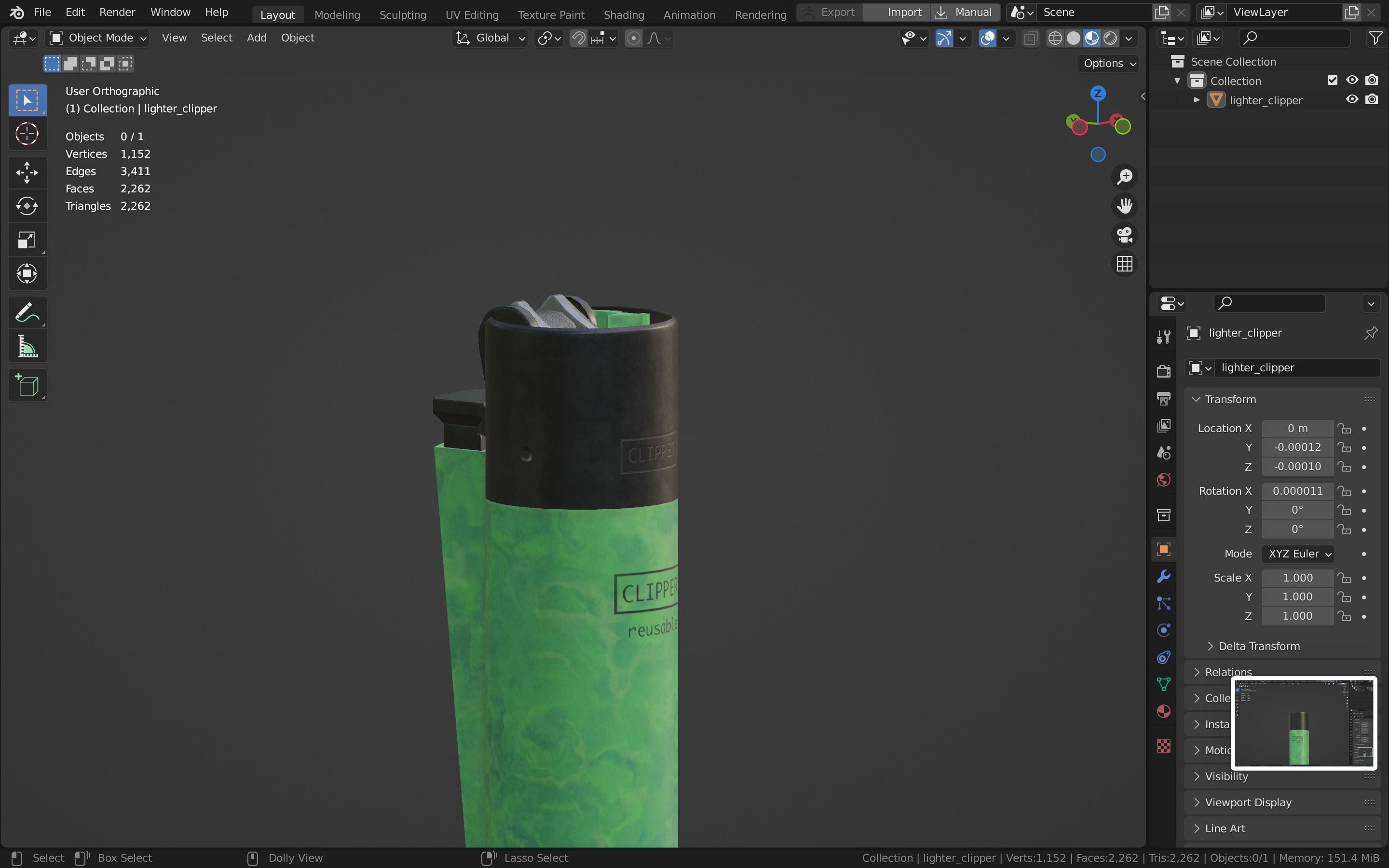Switch to the Shading workspace tab
This screenshot has height=868, width=1389.
coord(623,15)
